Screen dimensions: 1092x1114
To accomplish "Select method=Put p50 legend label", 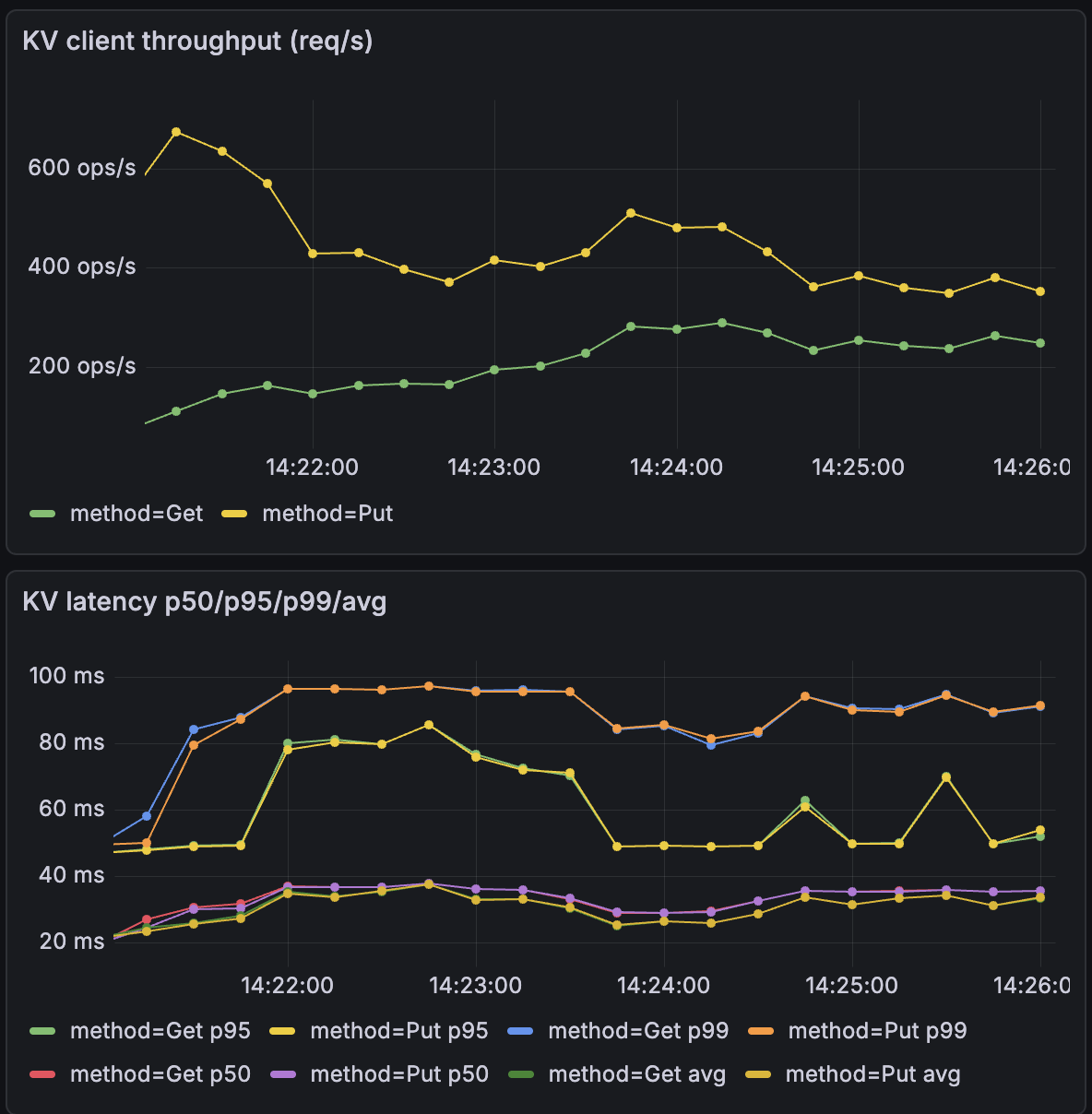I will coord(399,1074).
